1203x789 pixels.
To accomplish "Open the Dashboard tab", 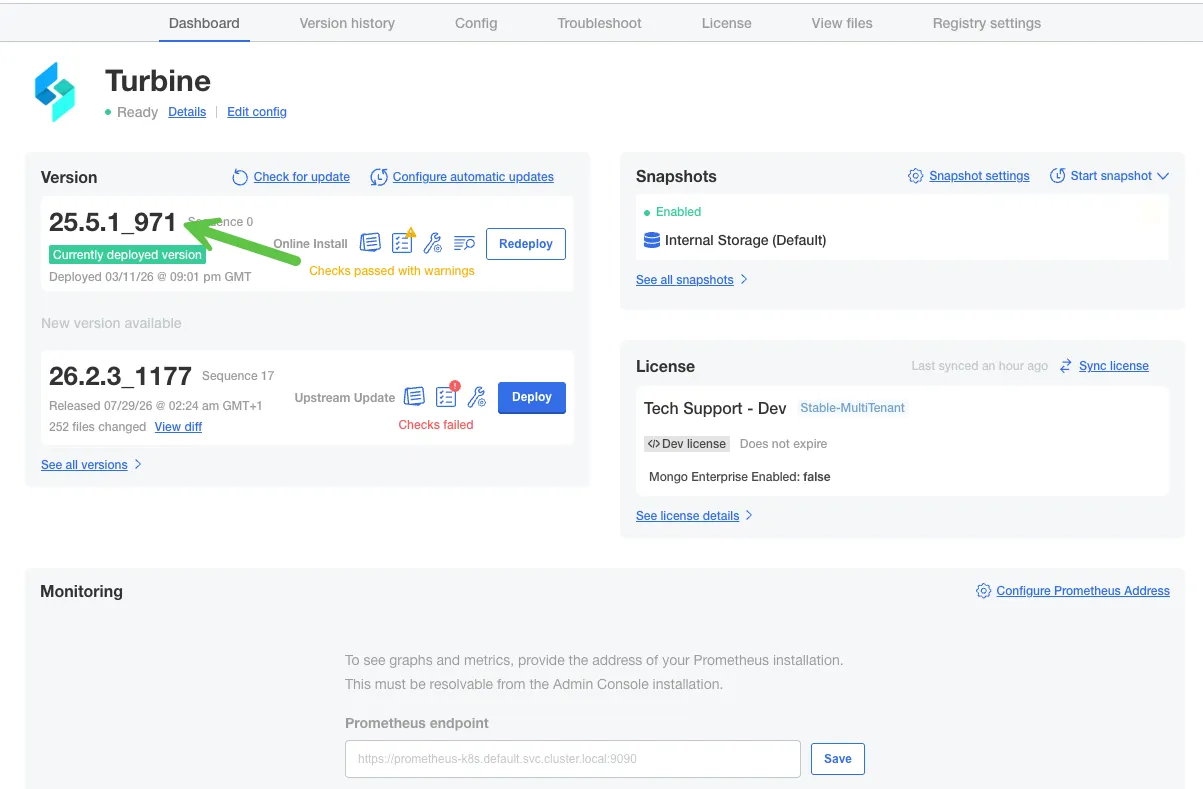I will pos(204,23).
